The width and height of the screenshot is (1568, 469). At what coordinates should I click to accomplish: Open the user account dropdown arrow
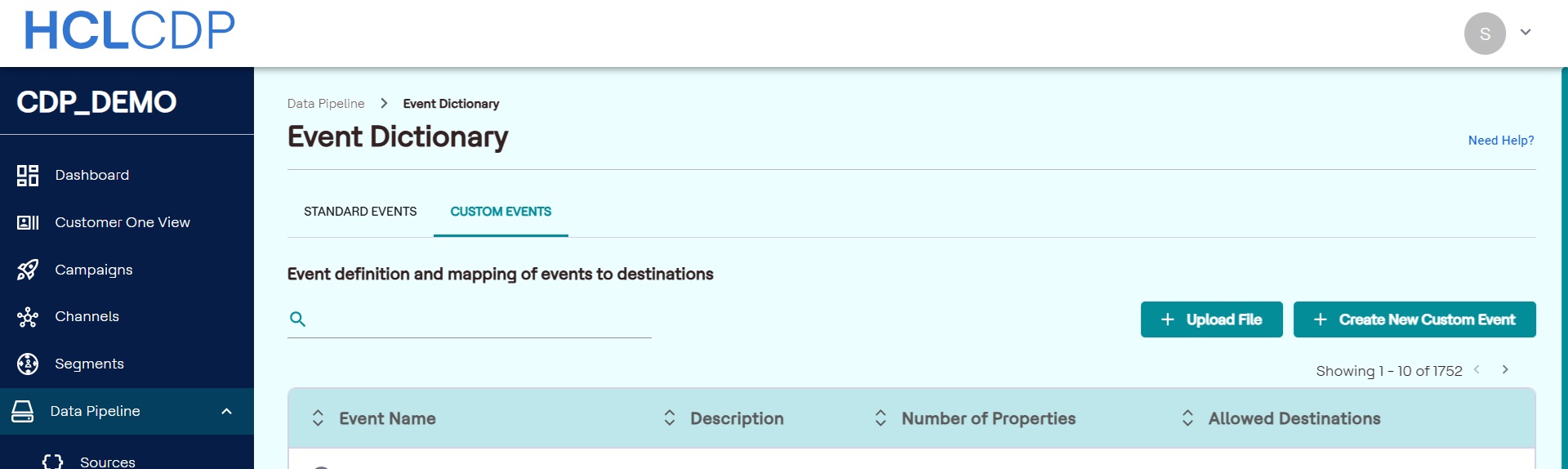click(1525, 33)
